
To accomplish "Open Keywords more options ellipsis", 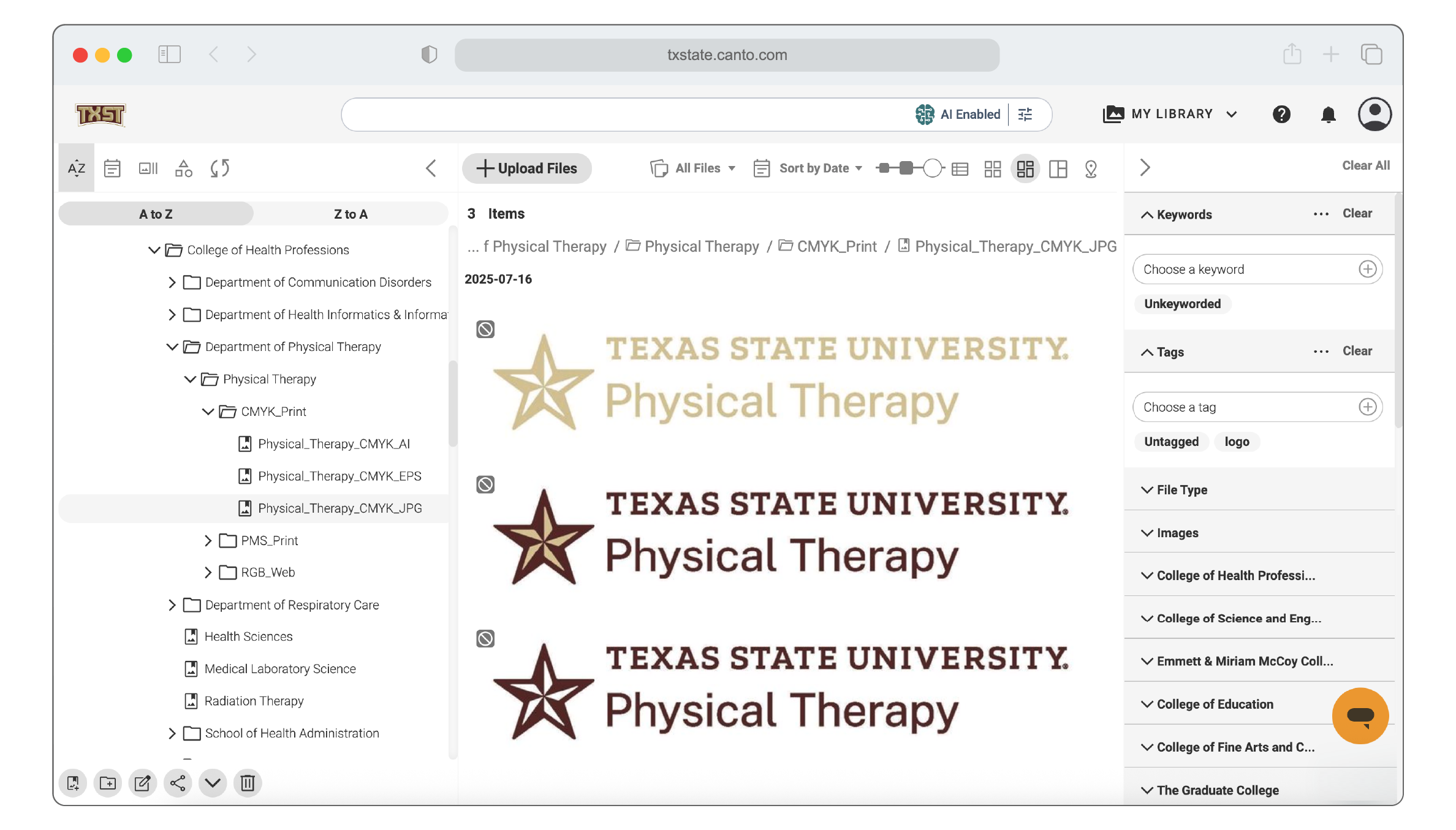I will tap(1321, 214).
